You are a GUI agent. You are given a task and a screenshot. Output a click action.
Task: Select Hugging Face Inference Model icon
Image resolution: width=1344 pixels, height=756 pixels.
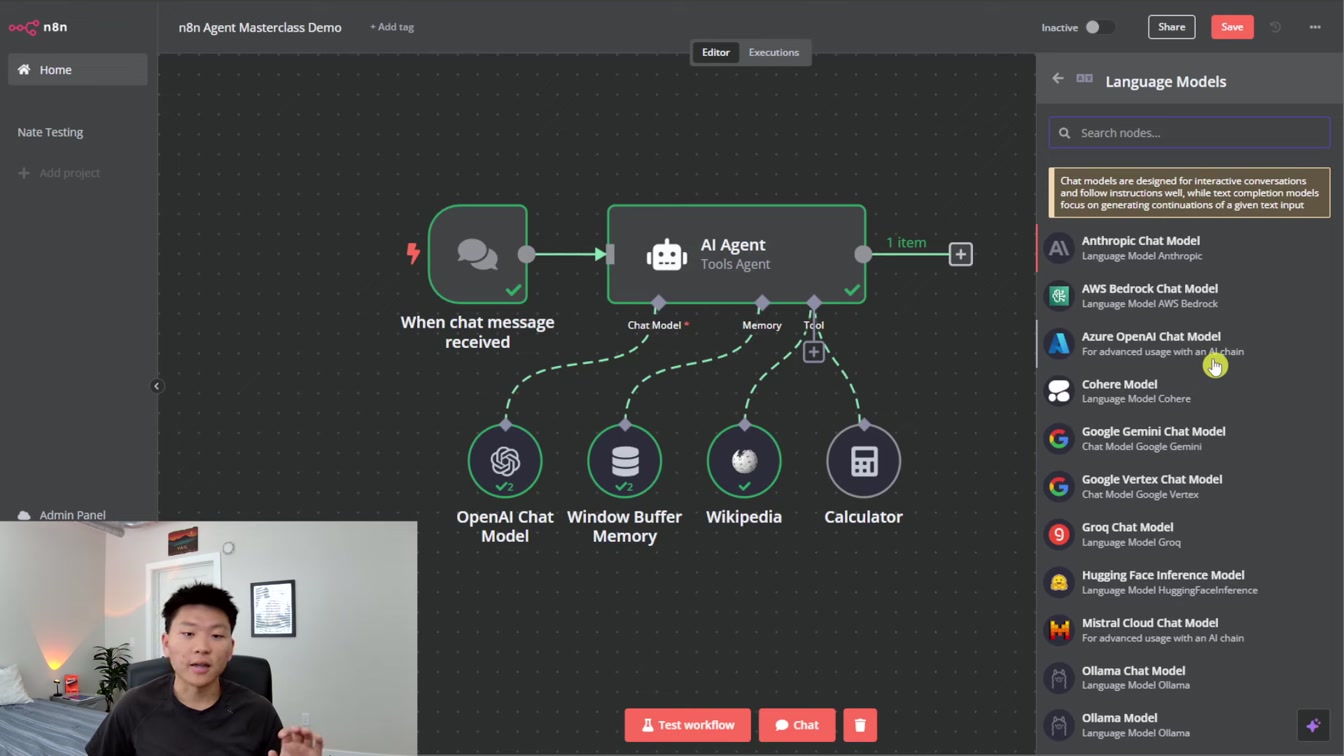1059,582
